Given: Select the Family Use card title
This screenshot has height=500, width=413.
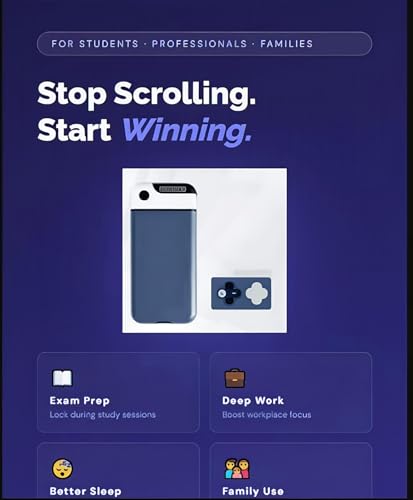Looking at the screenshot, I should 253,491.
